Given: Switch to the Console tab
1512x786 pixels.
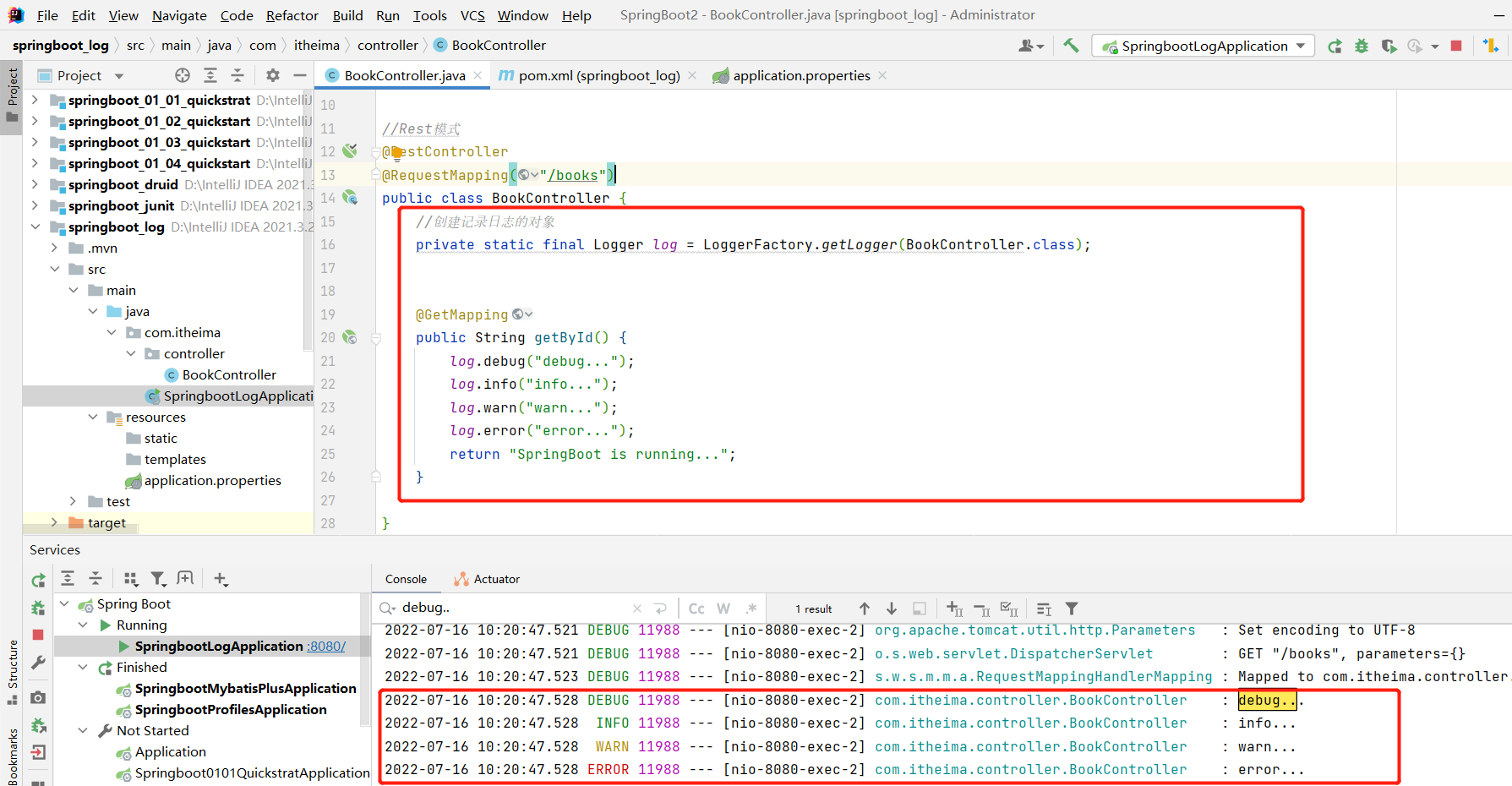Looking at the screenshot, I should coord(406,579).
